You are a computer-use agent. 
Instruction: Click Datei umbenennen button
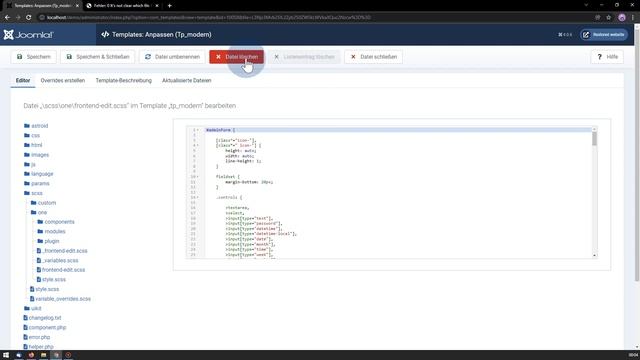tap(172, 57)
